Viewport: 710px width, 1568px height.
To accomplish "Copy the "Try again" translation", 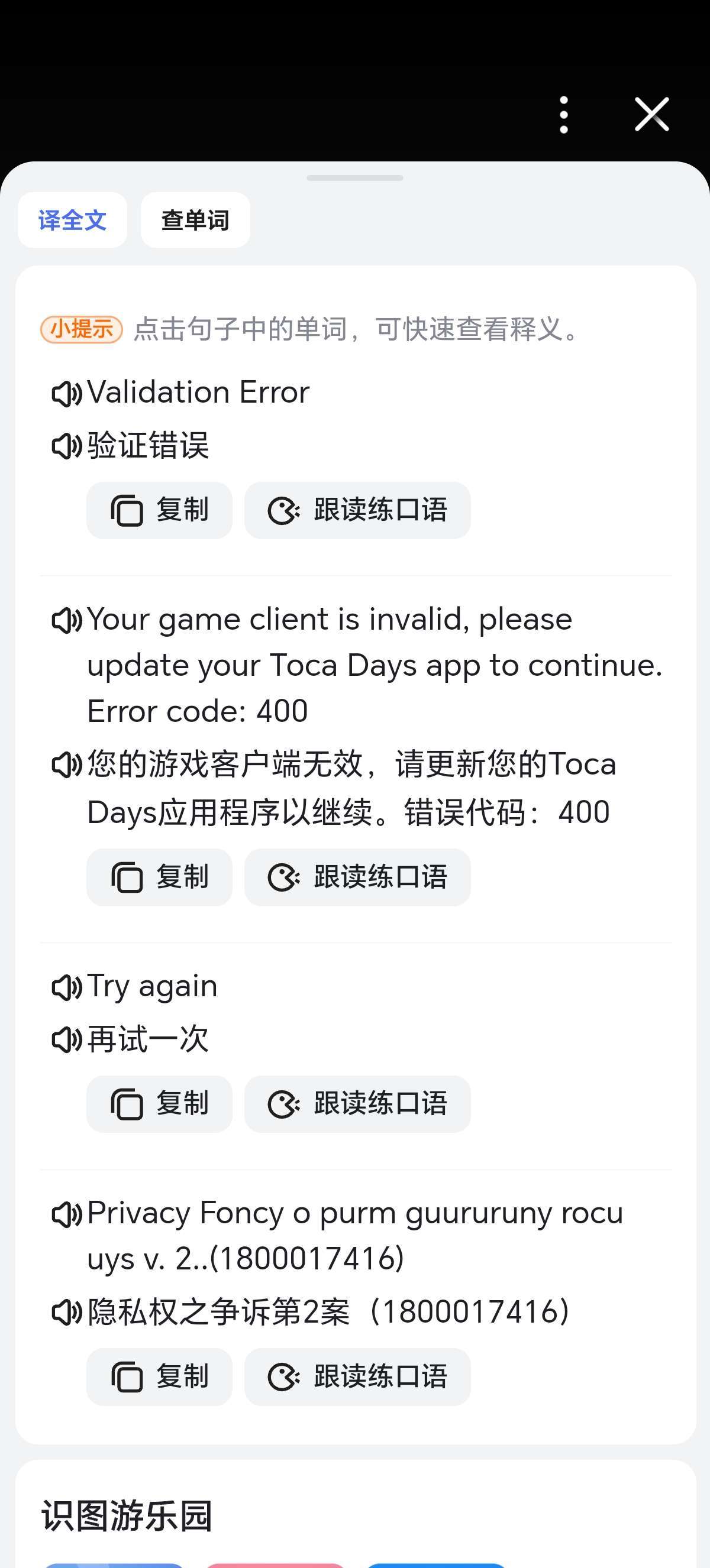I will pyautogui.click(x=159, y=1104).
